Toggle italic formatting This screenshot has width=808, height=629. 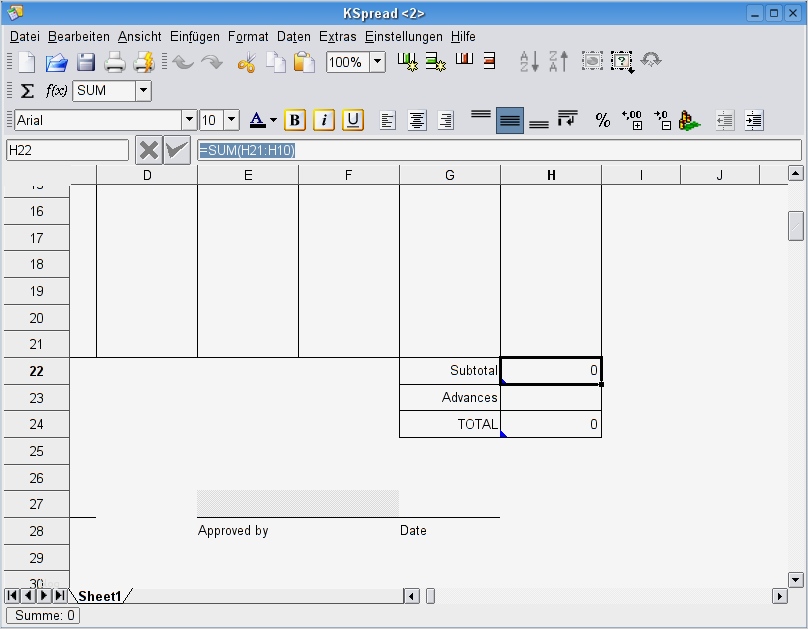pyautogui.click(x=323, y=120)
